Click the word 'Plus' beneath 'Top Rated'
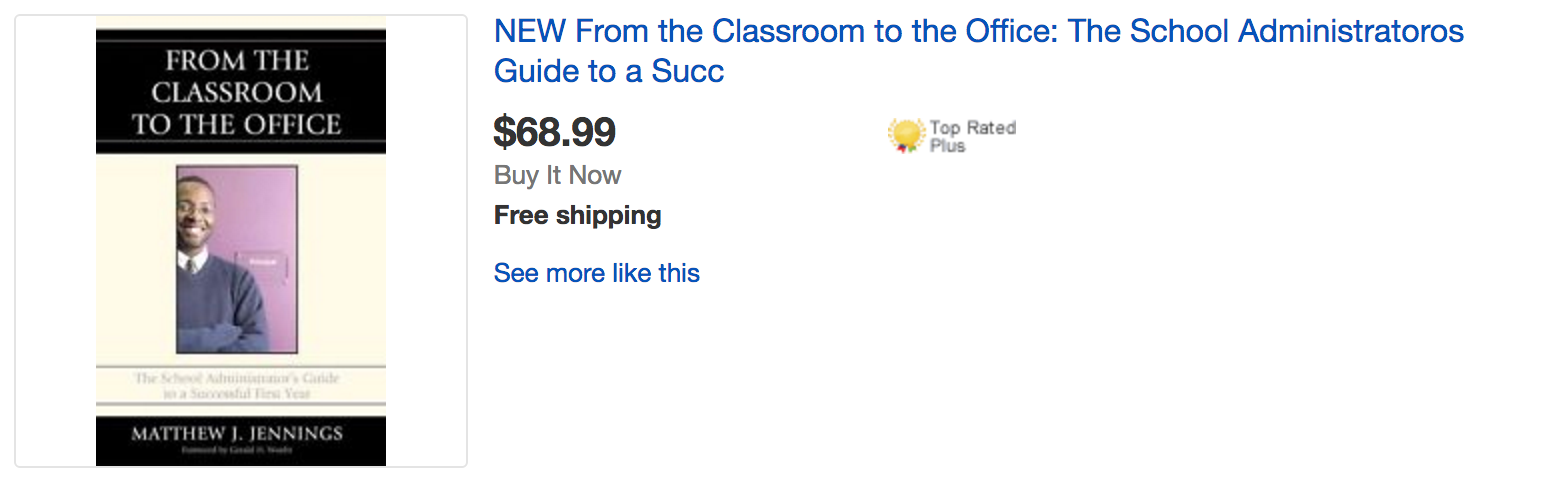The image size is (1548, 484). click(x=947, y=146)
